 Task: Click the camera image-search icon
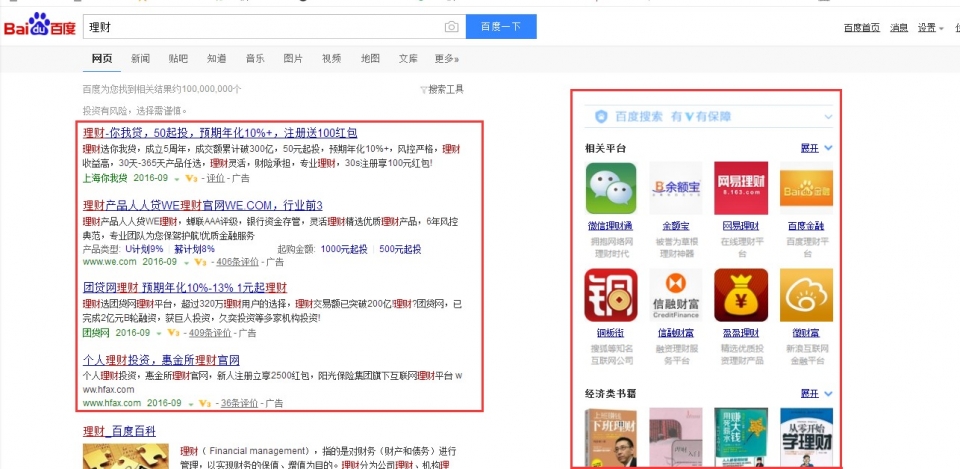tap(451, 27)
